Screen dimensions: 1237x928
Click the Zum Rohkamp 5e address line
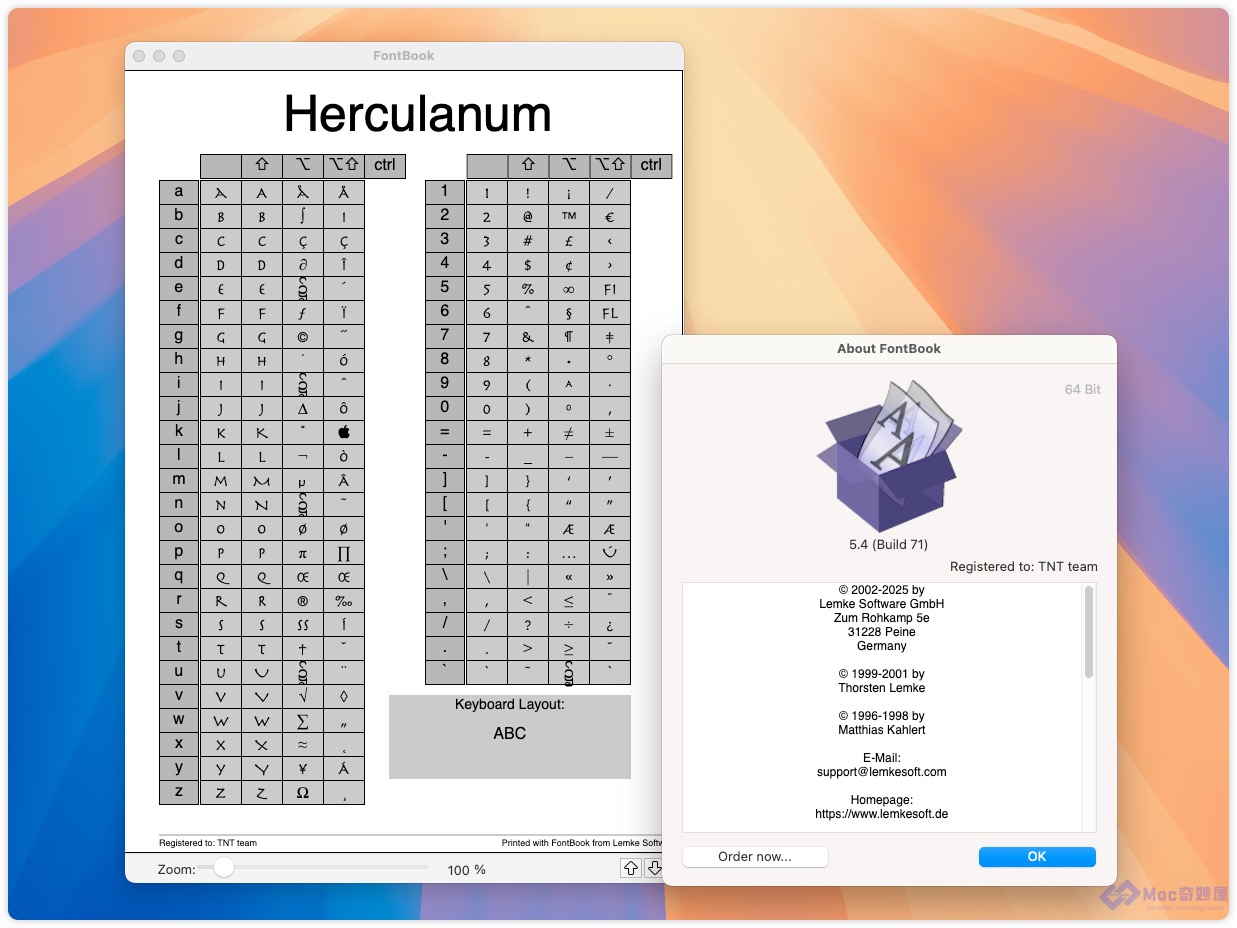(x=881, y=618)
